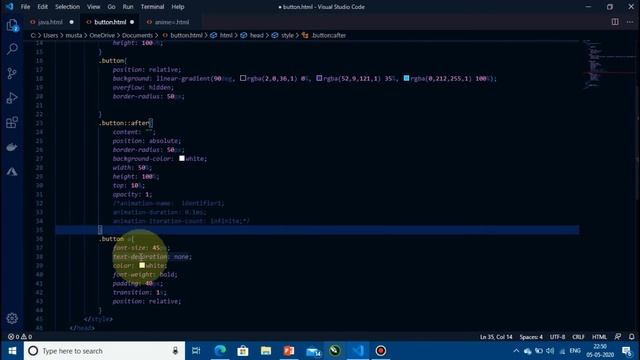This screenshot has width=640, height=360.
Task: Switch to the anime html tab
Action: [171, 22]
